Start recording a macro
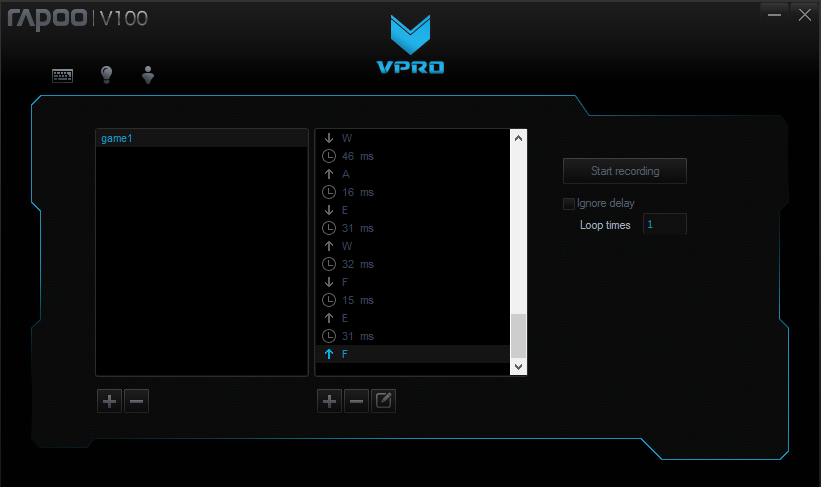Viewport: 821px width, 487px height. tap(625, 171)
